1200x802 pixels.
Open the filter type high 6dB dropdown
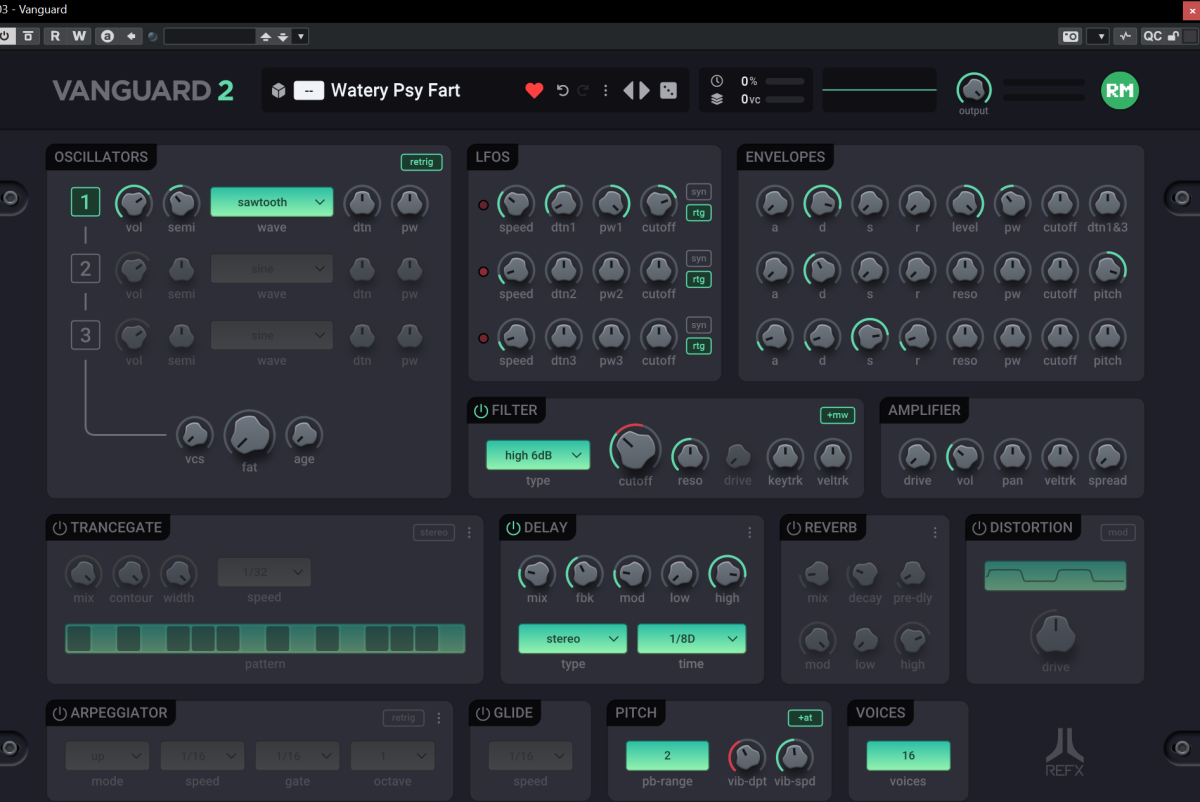pyautogui.click(x=538, y=455)
